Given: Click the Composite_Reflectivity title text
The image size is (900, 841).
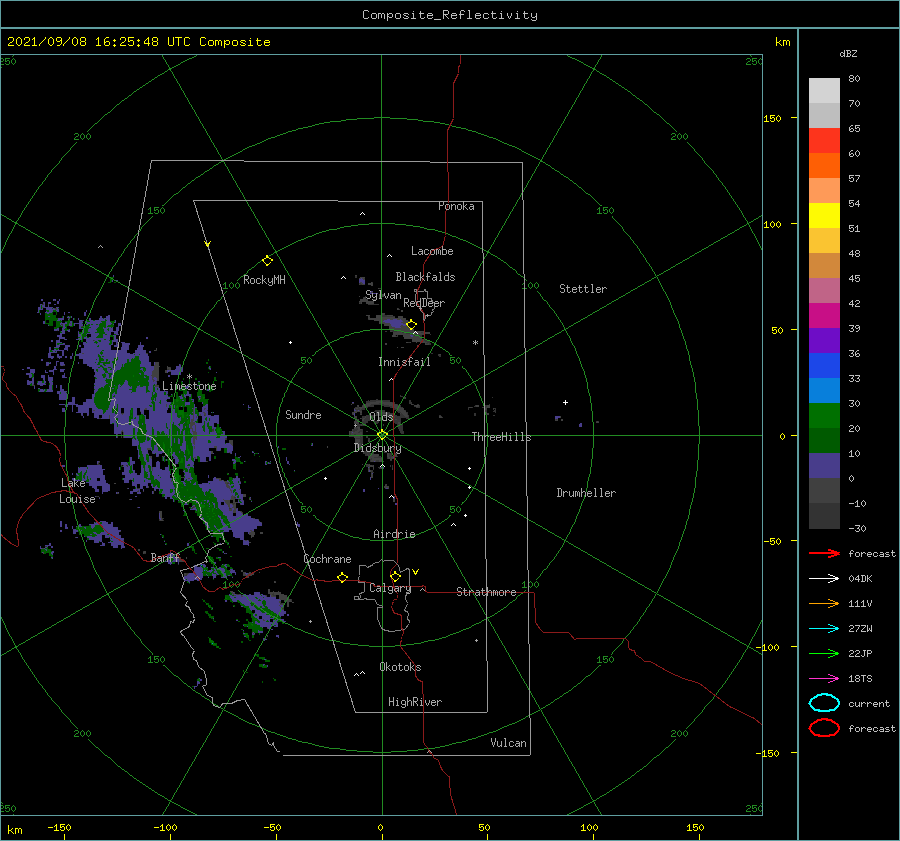Looking at the screenshot, I should tap(450, 15).
